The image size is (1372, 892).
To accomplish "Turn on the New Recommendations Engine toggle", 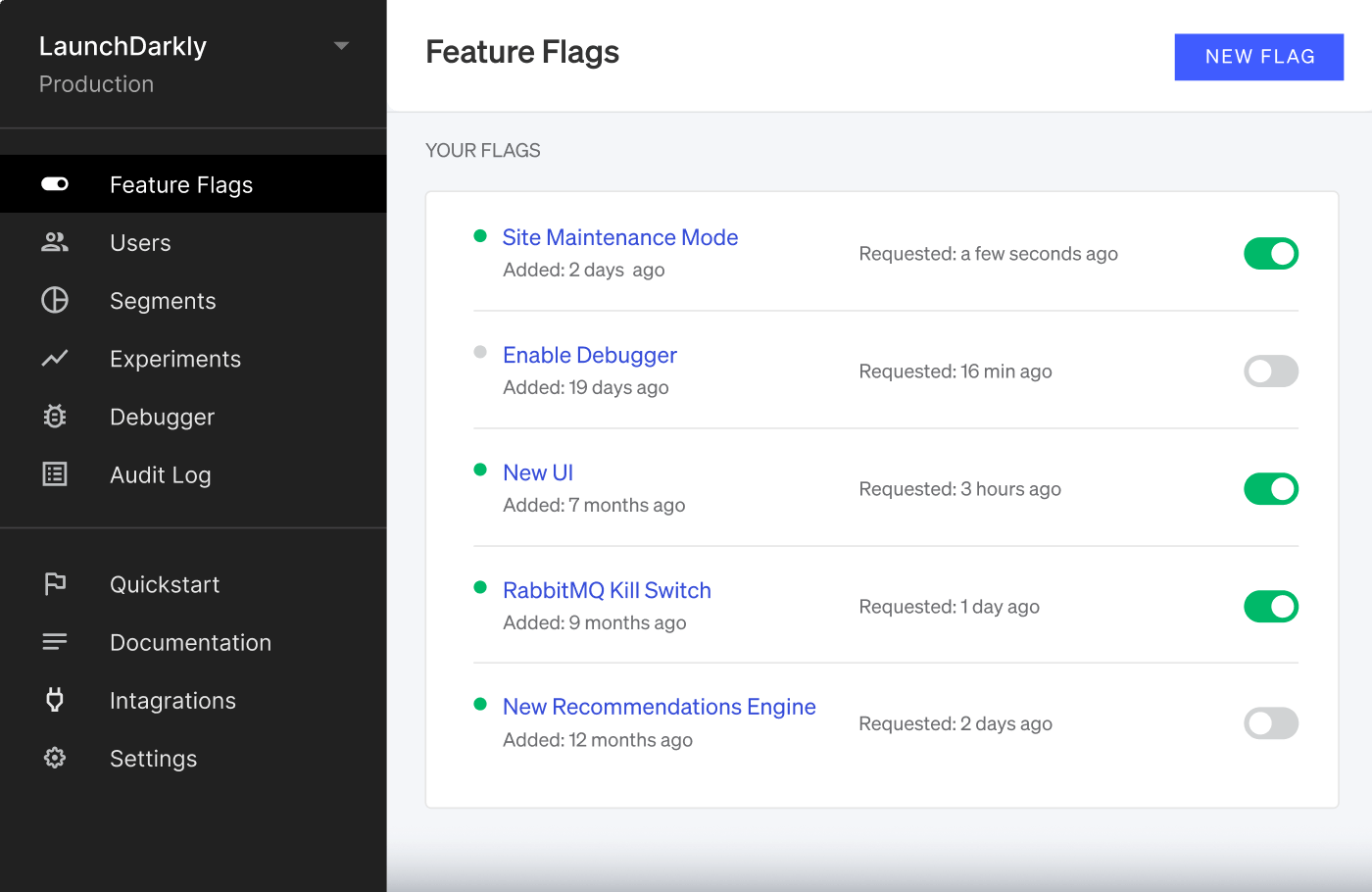I will [x=1271, y=723].
